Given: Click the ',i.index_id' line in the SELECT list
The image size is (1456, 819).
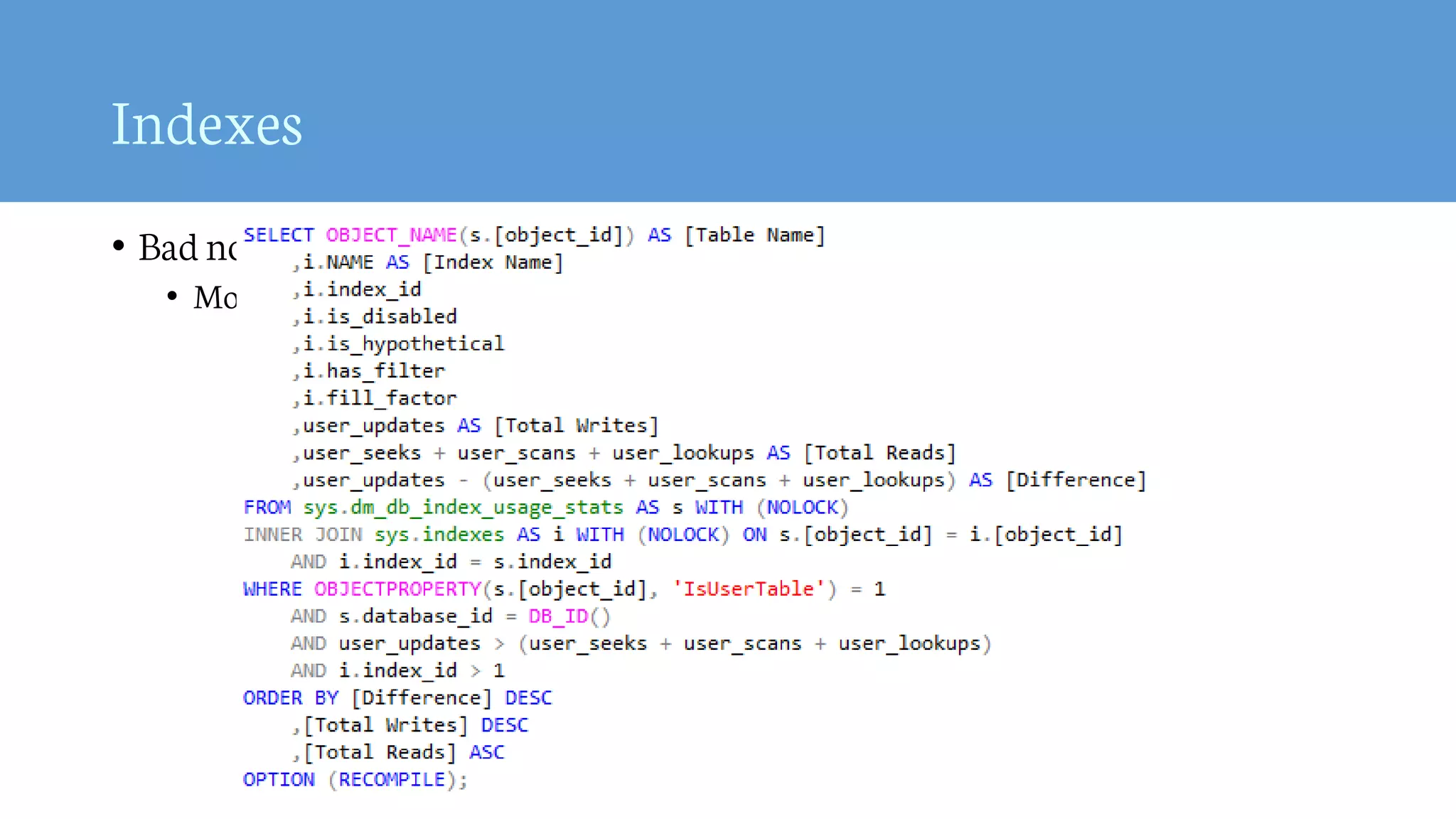Looking at the screenshot, I should point(357,289).
